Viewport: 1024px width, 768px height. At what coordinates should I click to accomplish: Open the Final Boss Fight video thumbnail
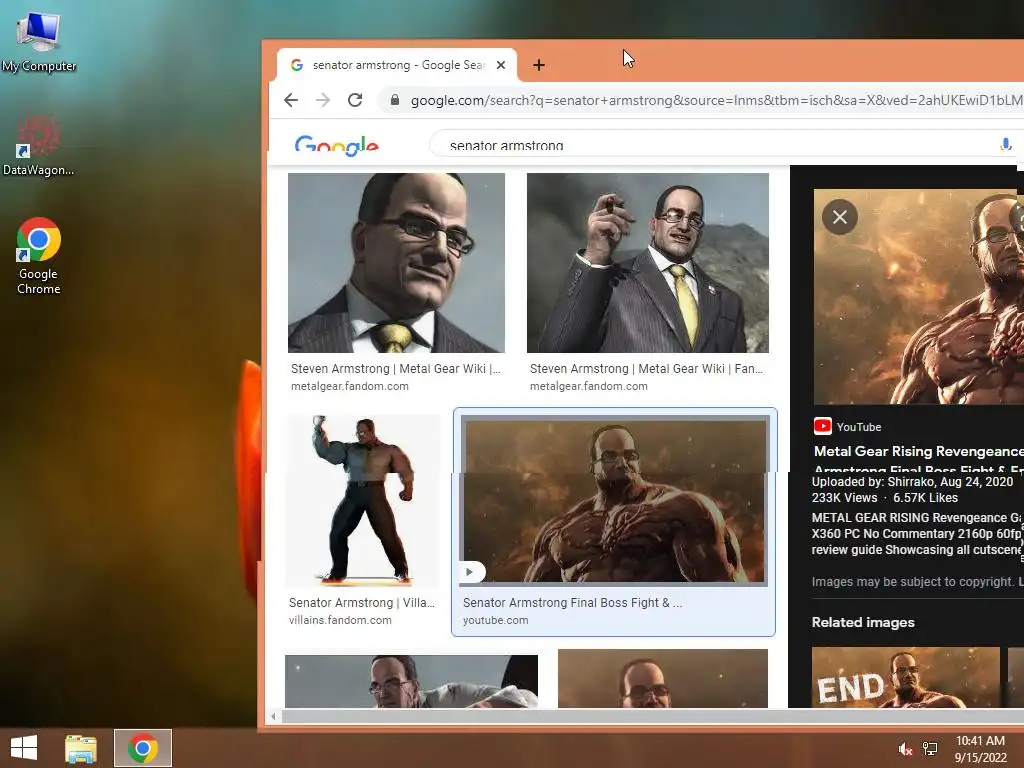pos(614,500)
